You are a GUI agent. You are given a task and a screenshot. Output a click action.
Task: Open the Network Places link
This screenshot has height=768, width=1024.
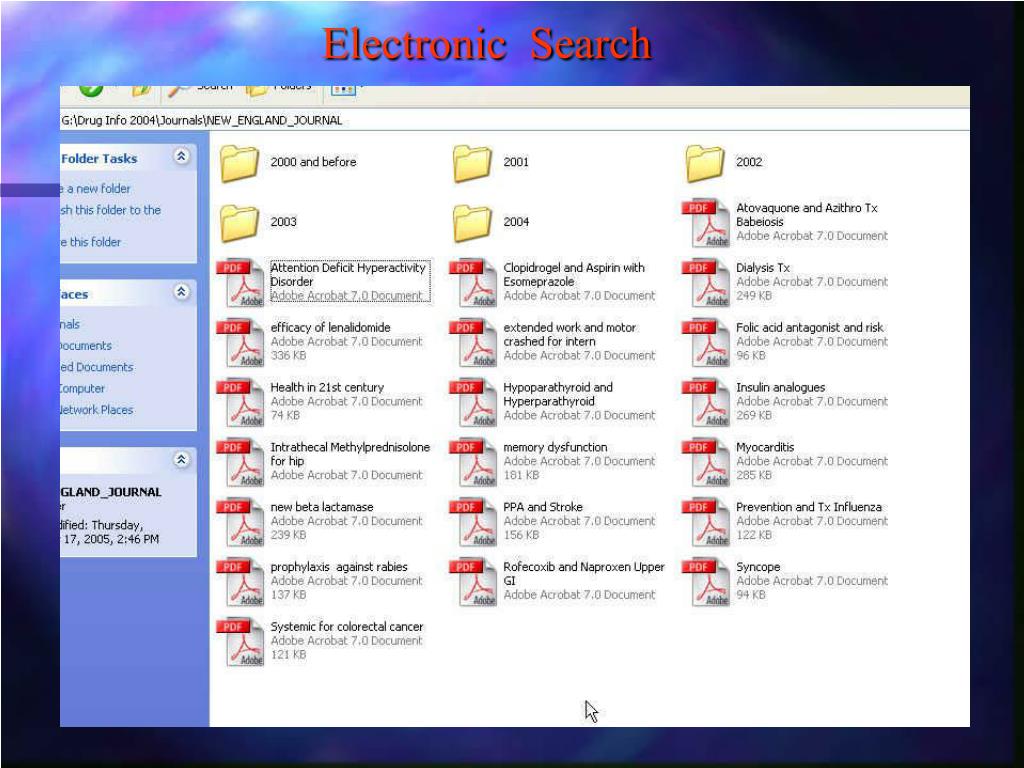(98, 410)
